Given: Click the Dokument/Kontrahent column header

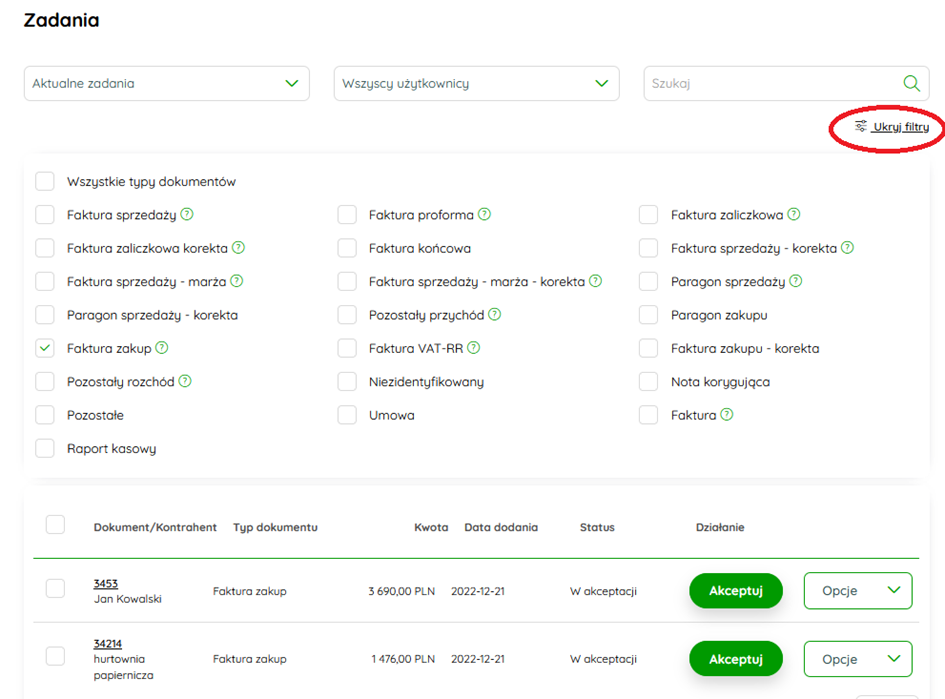Looking at the screenshot, I should tap(155, 527).
